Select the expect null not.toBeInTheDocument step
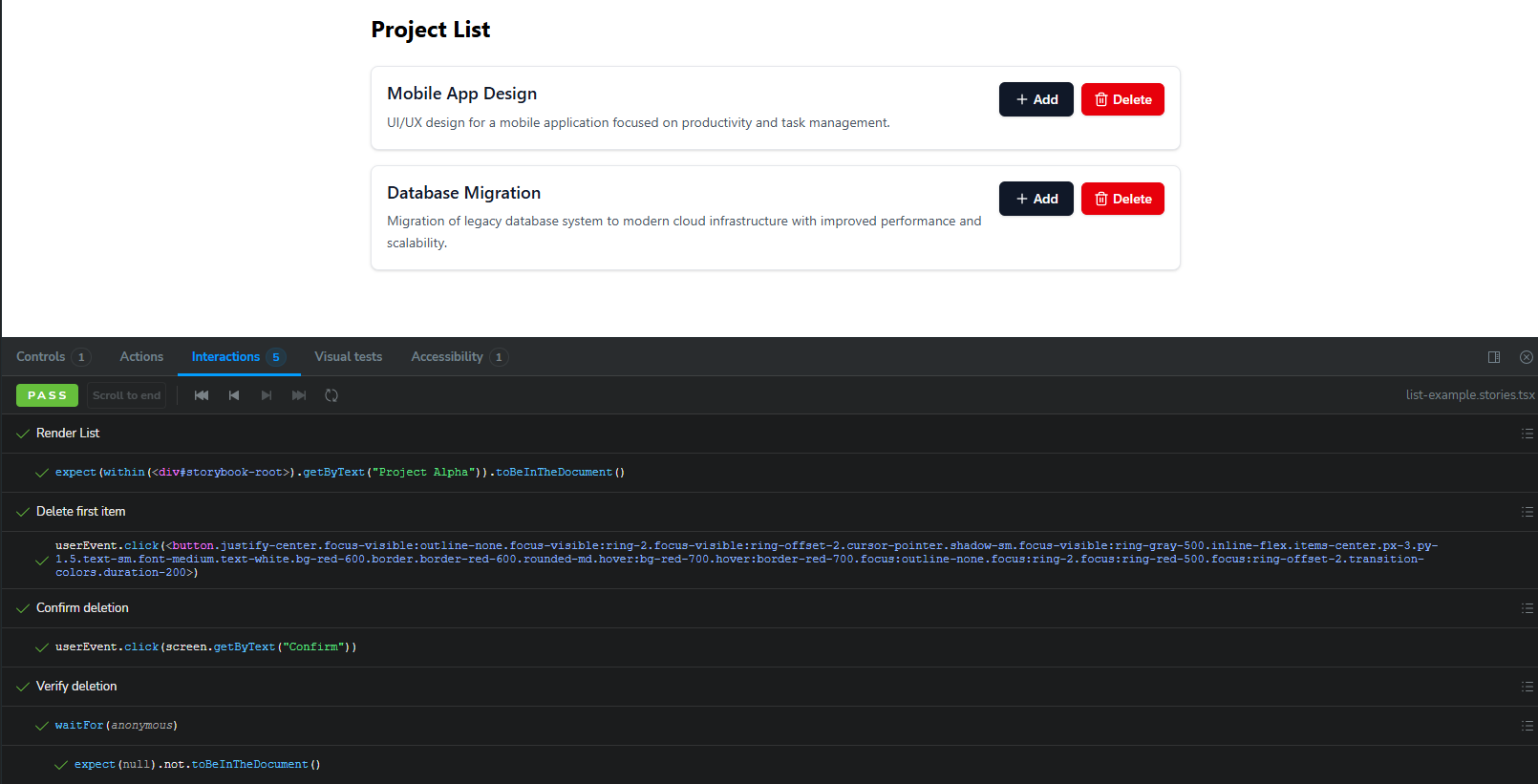This screenshot has width=1538, height=784. click(769, 765)
